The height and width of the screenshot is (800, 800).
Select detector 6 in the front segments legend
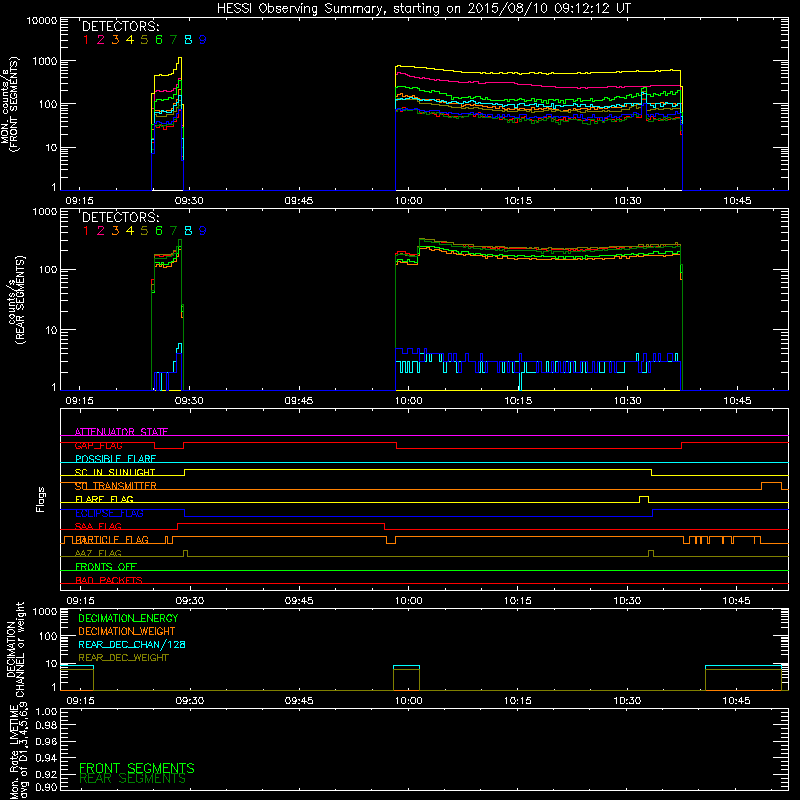pyautogui.click(x=159, y=40)
